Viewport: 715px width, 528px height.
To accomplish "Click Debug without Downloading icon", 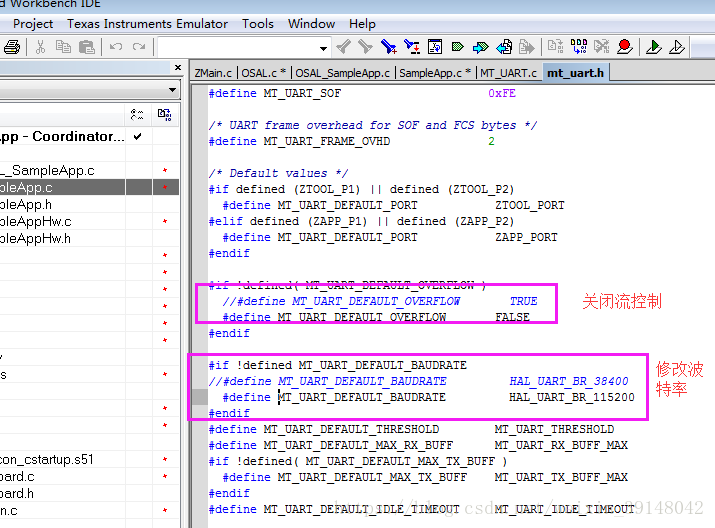I will point(677,47).
